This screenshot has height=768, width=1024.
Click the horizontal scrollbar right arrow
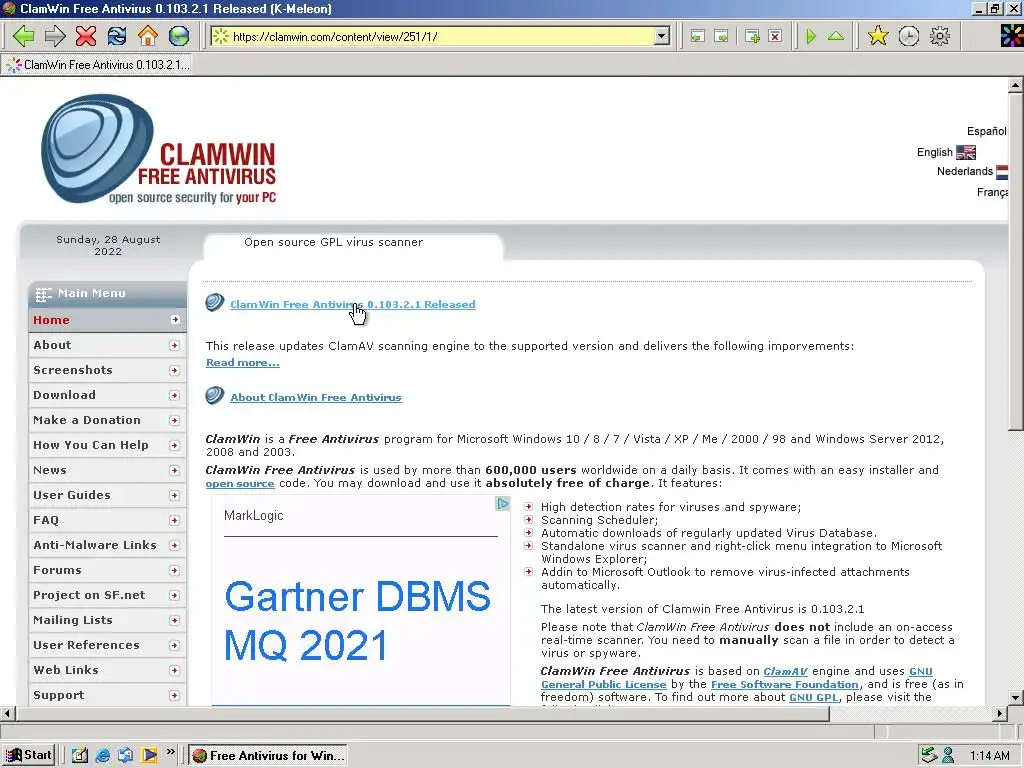1000,714
